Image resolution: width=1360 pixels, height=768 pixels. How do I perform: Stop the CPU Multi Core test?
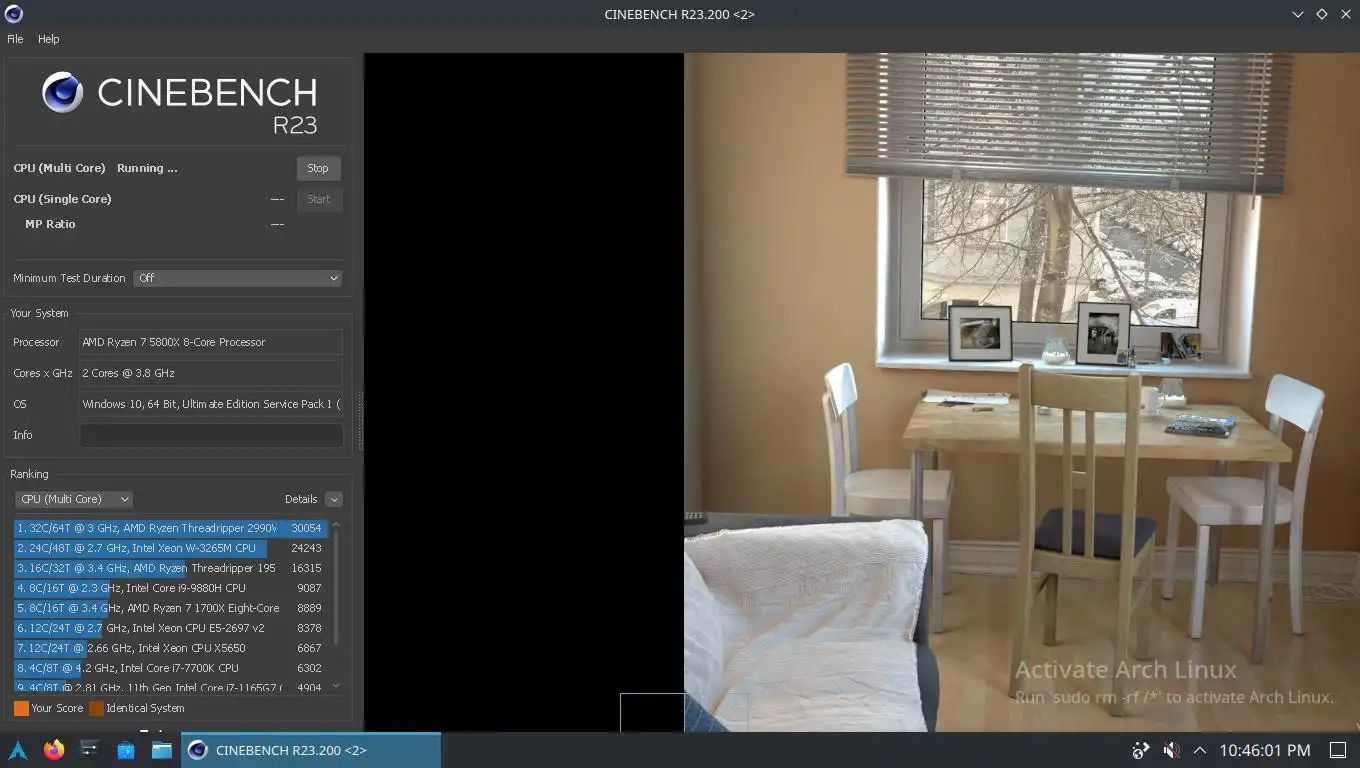click(318, 168)
